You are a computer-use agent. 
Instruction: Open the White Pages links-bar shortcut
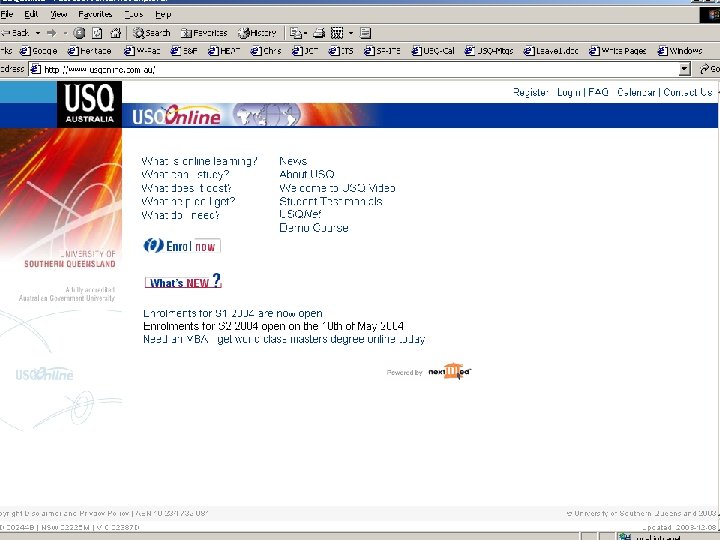[x=618, y=51]
